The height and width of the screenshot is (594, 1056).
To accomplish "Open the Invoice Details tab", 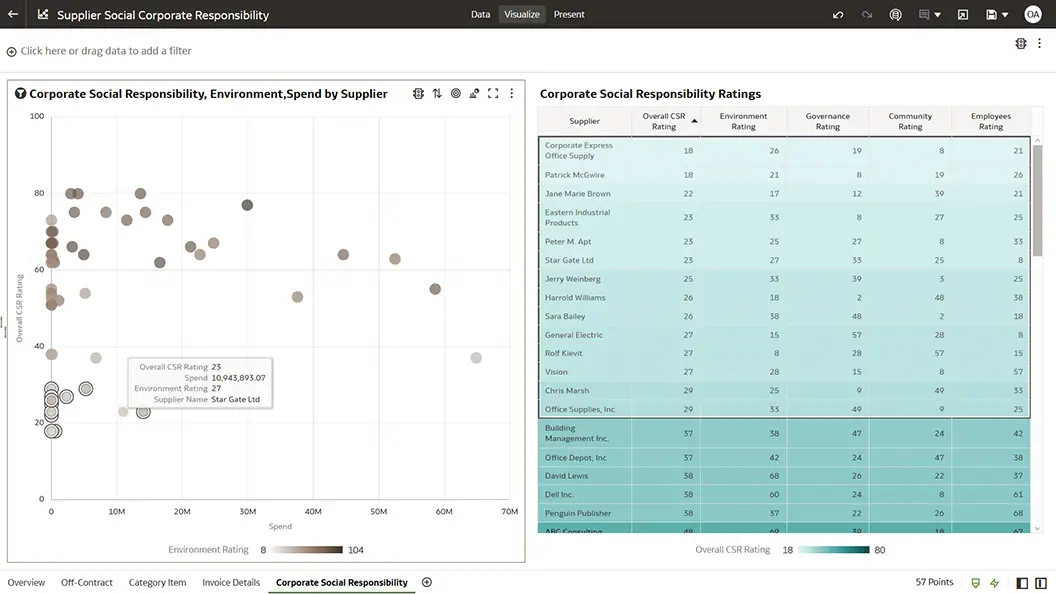I will (x=230, y=581).
